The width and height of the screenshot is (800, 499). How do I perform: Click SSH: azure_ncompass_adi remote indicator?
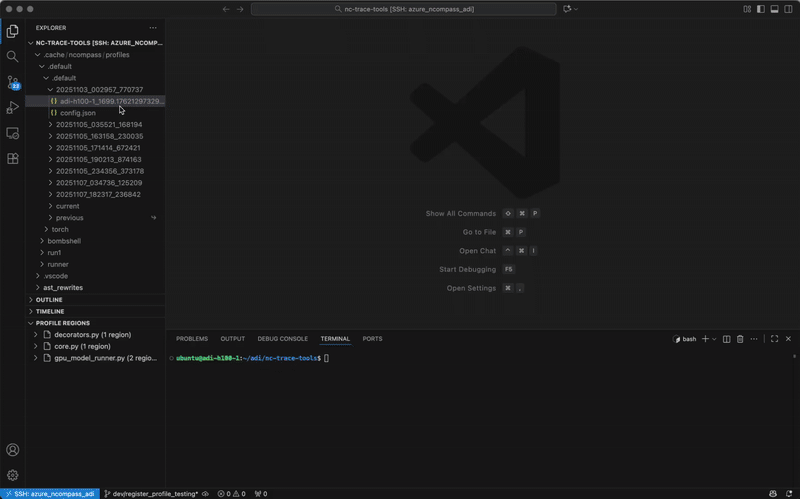coord(50,493)
